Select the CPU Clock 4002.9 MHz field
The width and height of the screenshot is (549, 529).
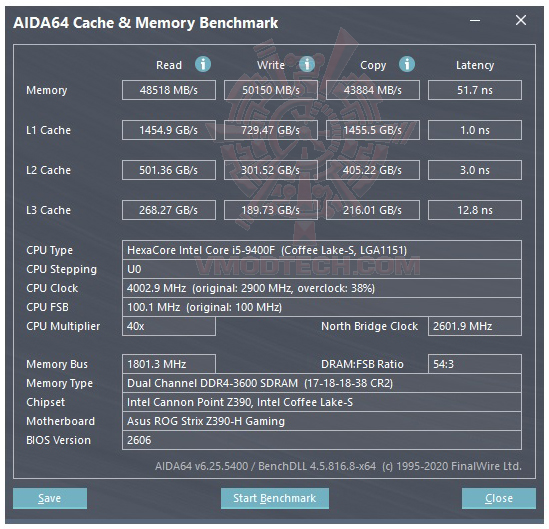coord(322,288)
